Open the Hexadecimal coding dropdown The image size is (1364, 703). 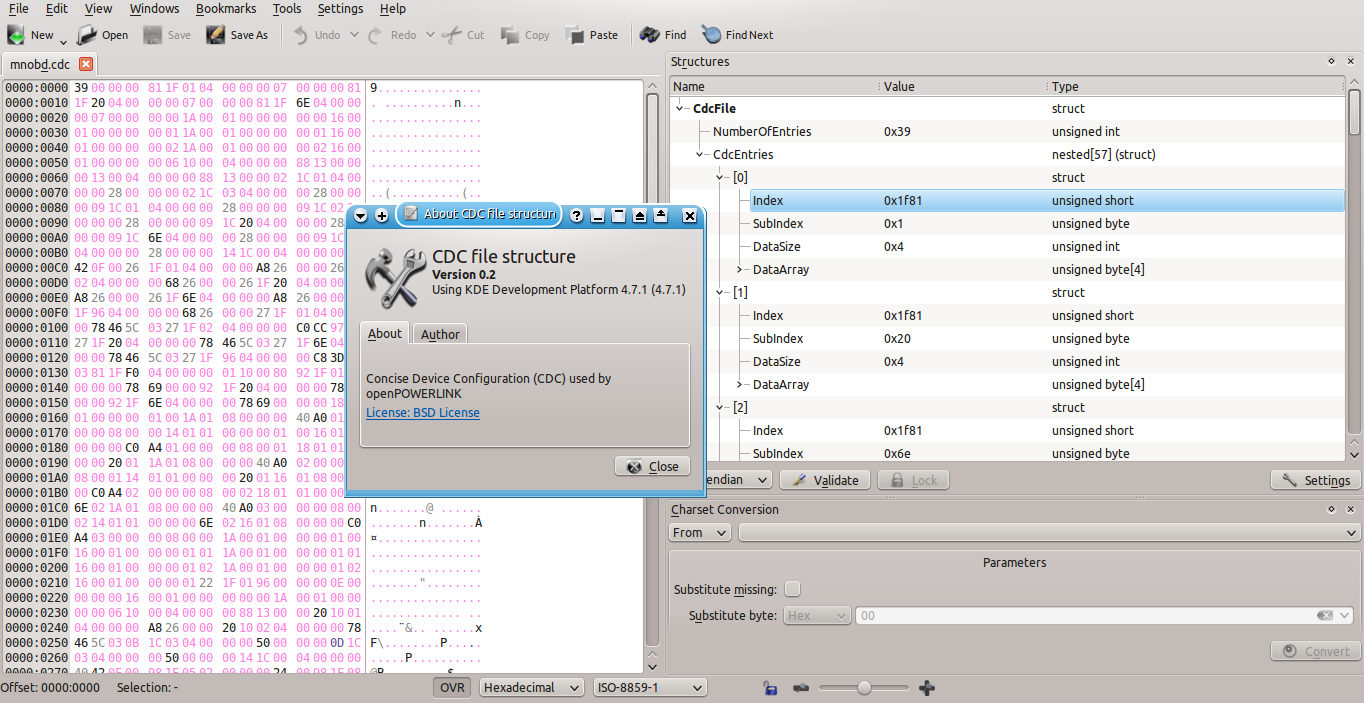pyautogui.click(x=531, y=688)
